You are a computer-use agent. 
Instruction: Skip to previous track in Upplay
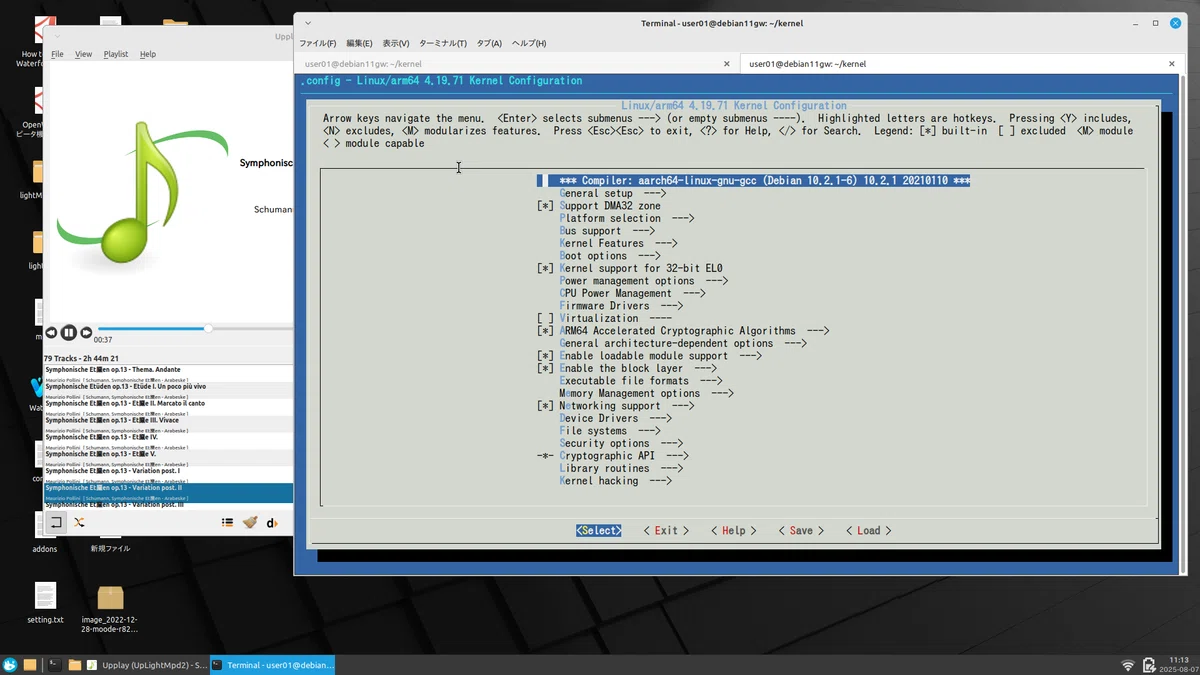click(x=51, y=332)
